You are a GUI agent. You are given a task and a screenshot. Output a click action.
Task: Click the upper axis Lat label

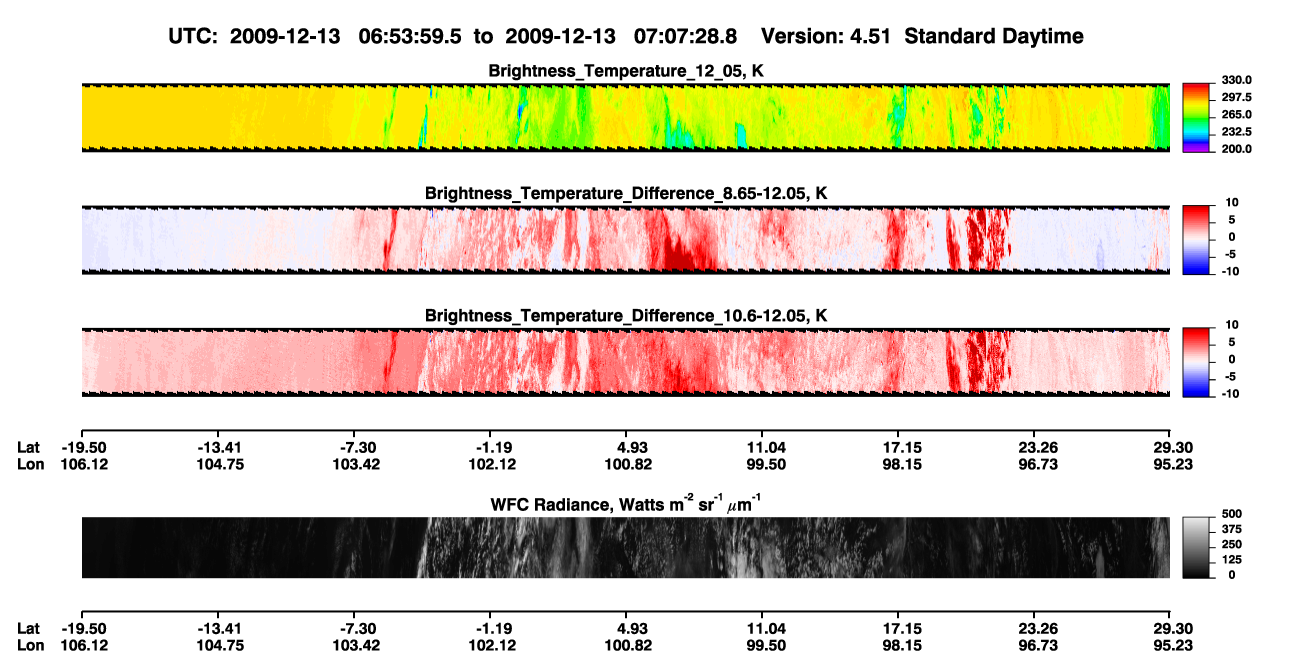pyautogui.click(x=29, y=447)
